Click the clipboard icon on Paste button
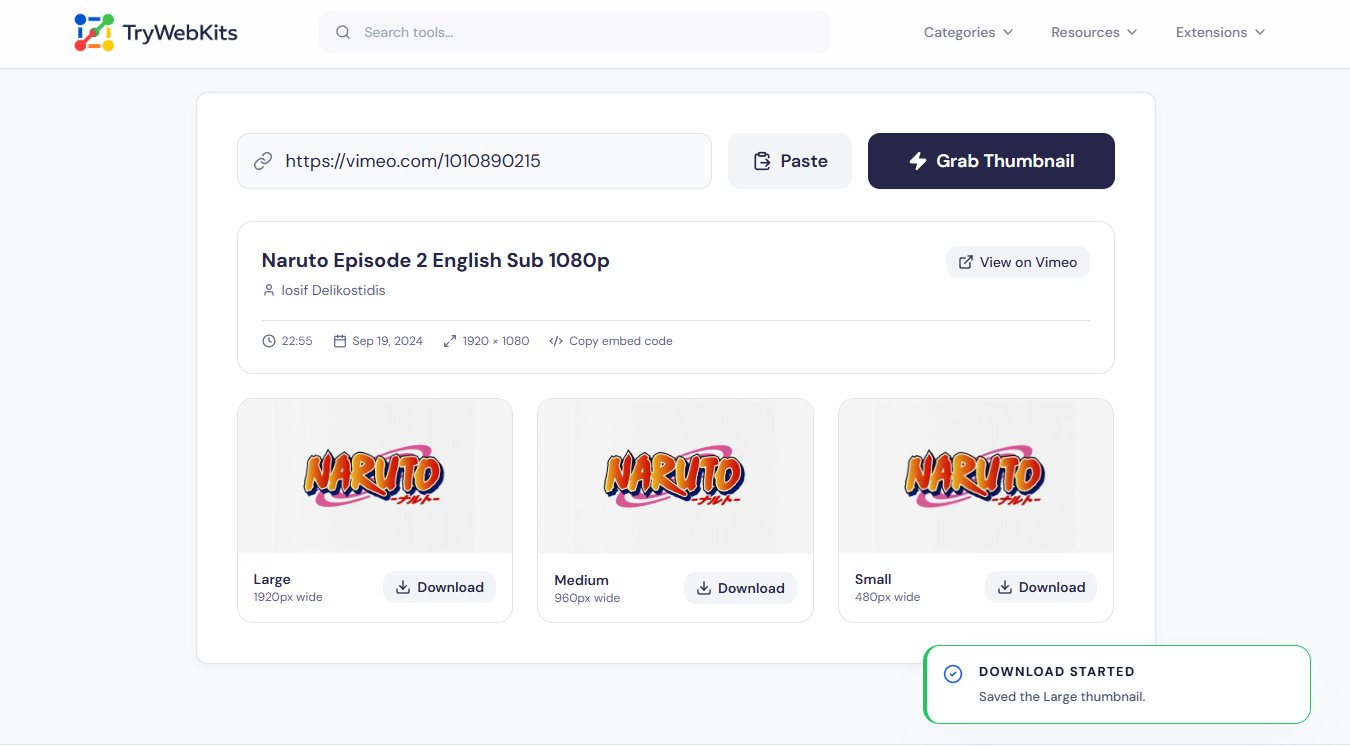This screenshot has height=746, width=1350. pos(762,161)
